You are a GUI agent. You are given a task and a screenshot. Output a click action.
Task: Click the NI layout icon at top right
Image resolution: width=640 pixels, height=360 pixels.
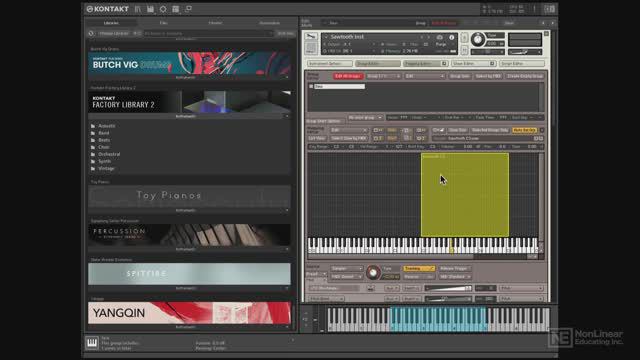(549, 9)
